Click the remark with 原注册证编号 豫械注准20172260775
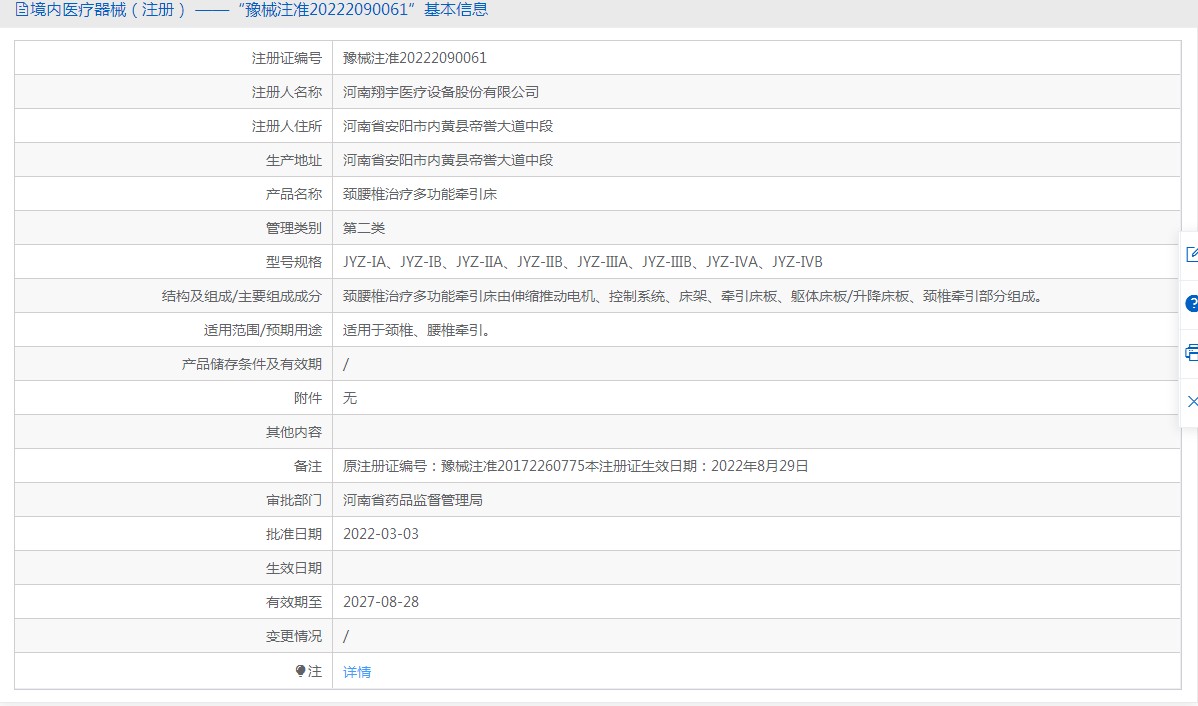 tap(575, 466)
